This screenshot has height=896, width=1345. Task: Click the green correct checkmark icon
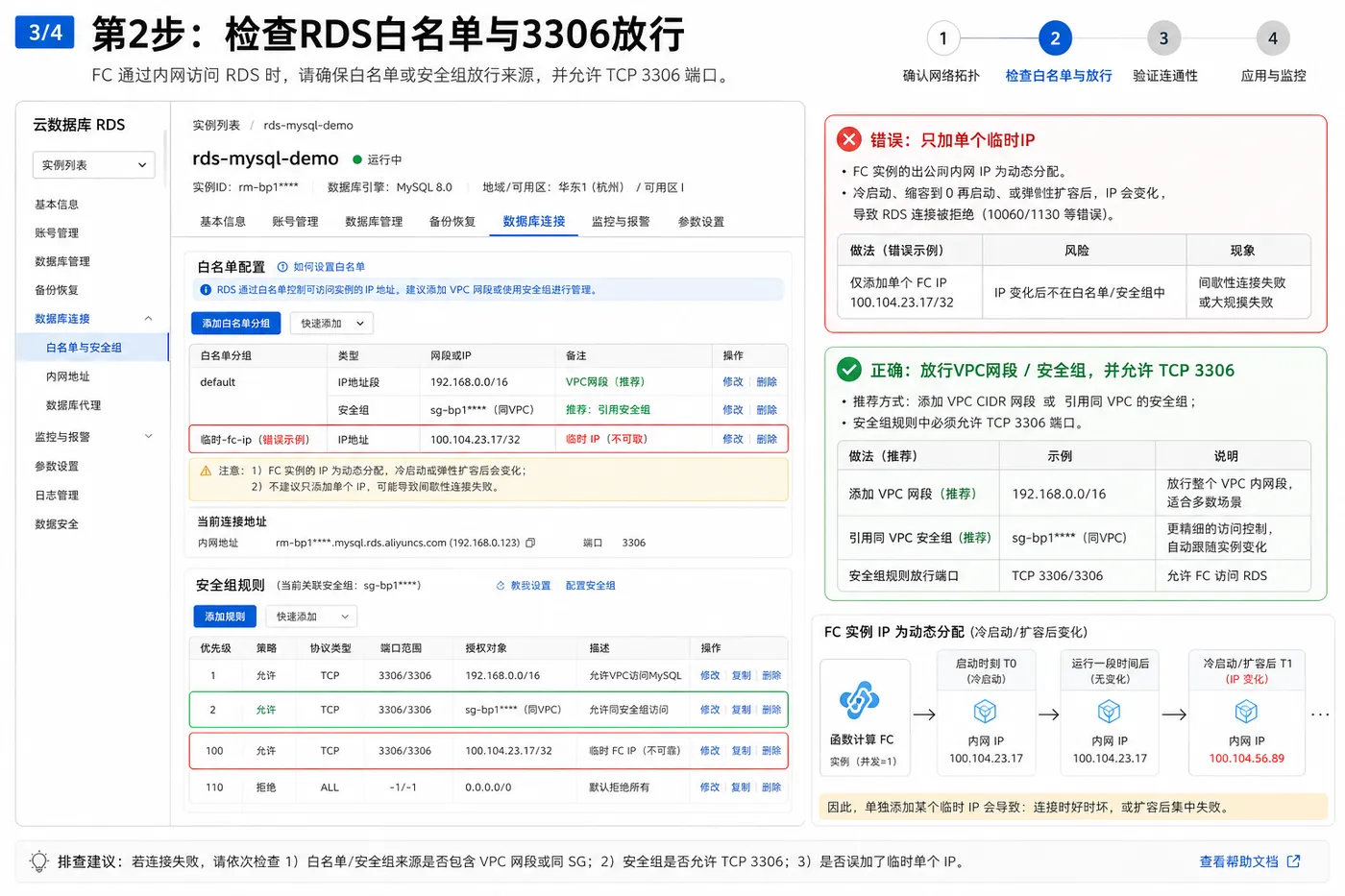(x=849, y=370)
